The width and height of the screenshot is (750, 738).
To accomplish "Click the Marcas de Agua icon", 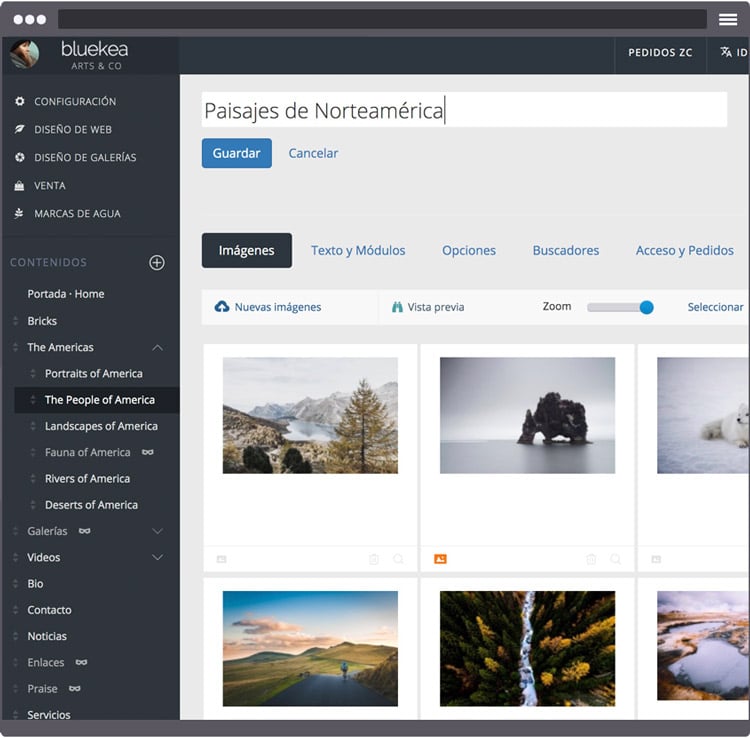I will (x=19, y=213).
